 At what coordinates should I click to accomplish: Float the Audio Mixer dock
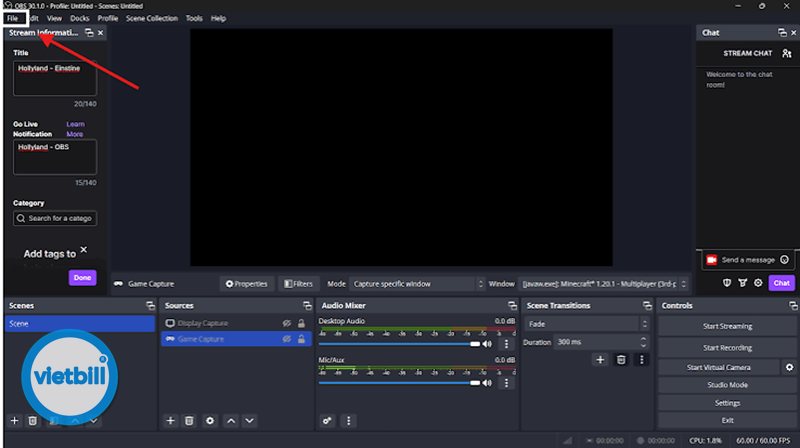(512, 306)
